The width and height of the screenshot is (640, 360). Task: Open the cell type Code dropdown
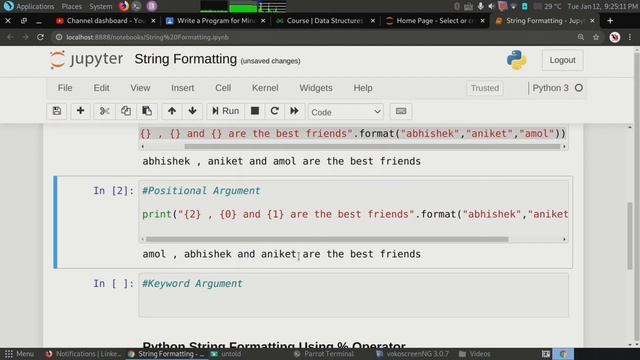click(346, 112)
